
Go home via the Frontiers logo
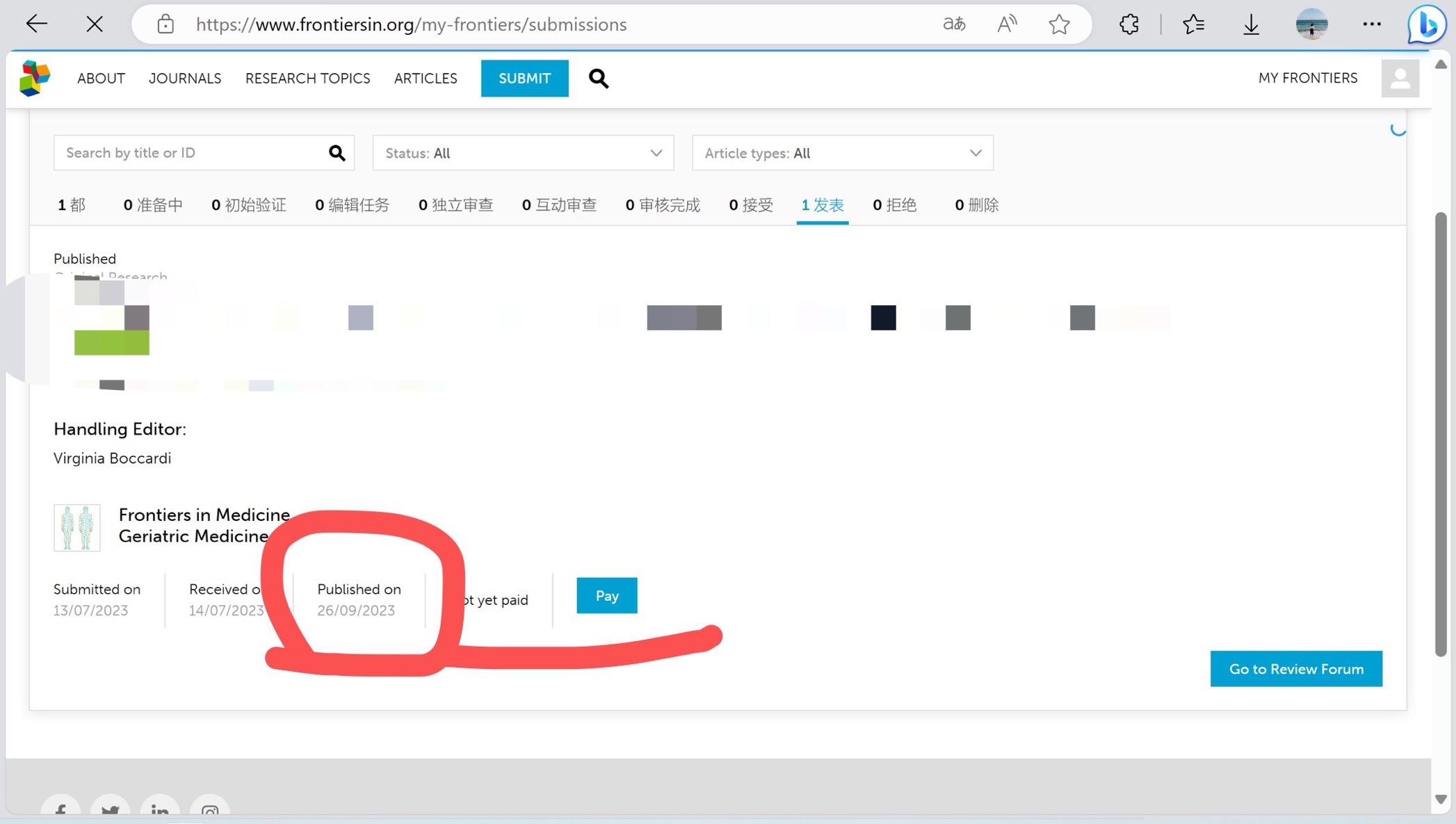(x=35, y=78)
